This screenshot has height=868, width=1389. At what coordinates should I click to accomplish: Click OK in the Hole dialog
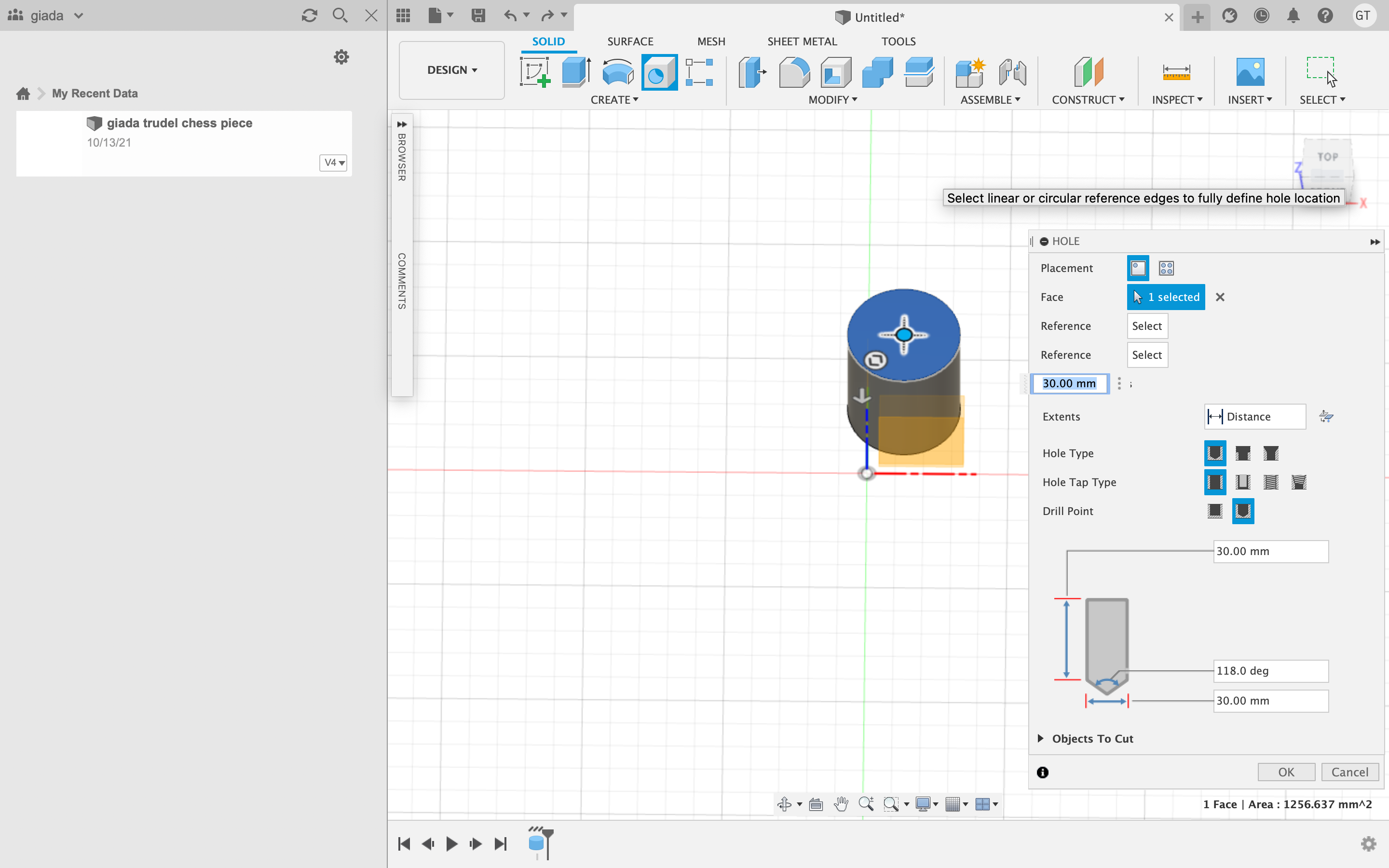[1286, 772]
